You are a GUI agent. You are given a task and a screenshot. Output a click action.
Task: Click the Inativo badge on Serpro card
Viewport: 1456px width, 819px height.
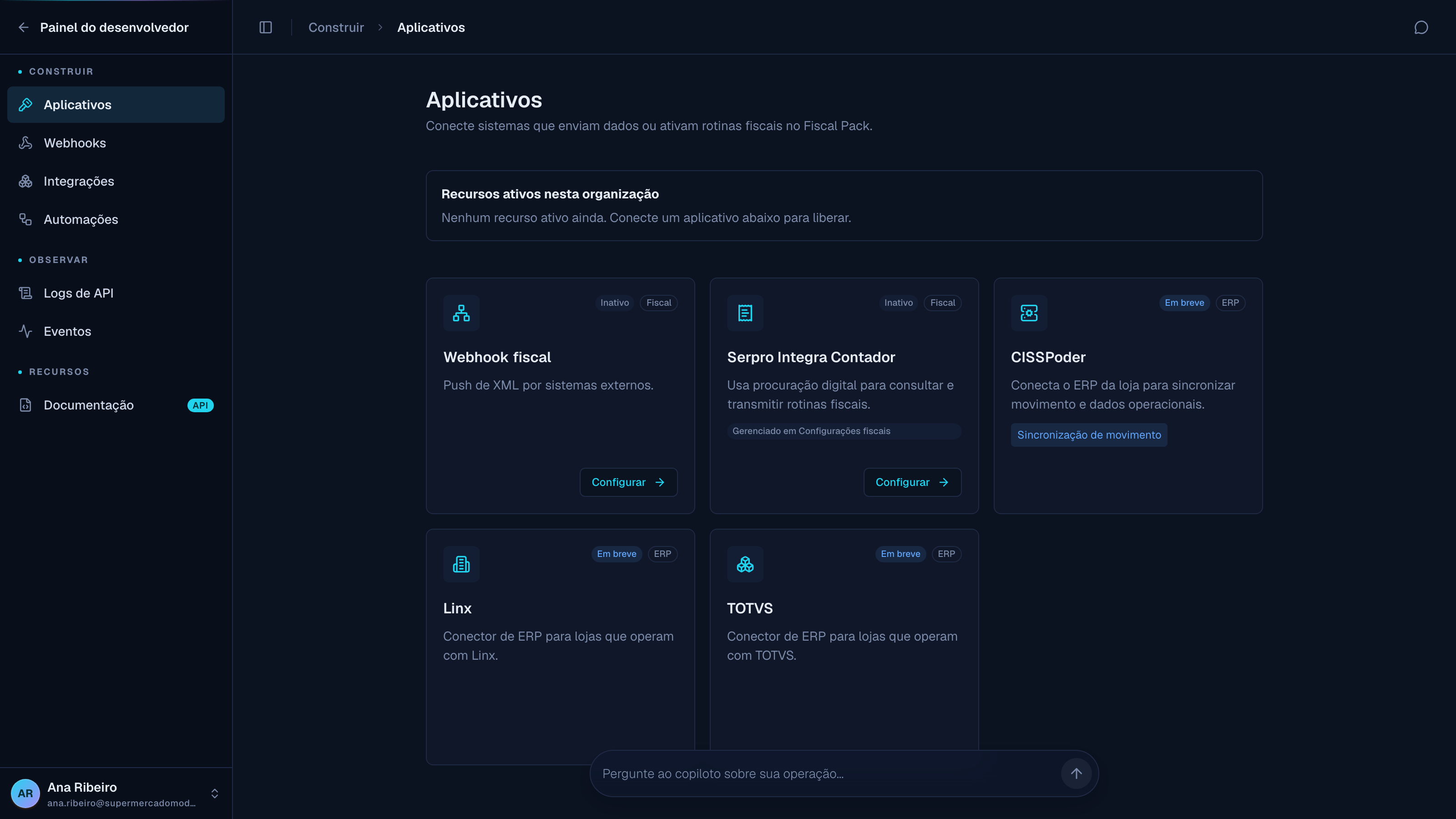pos(898,303)
